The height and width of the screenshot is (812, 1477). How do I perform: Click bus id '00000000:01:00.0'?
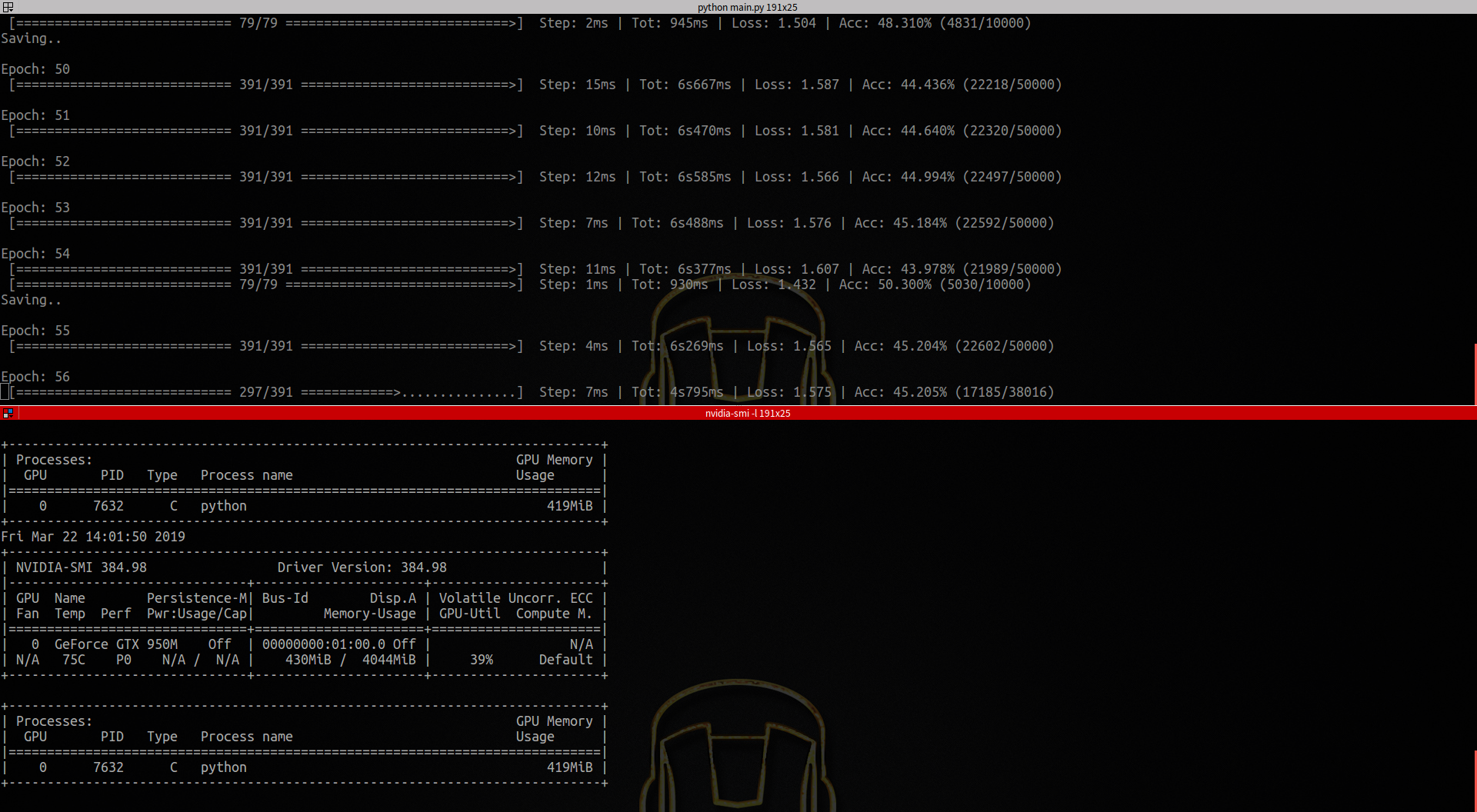(324, 644)
